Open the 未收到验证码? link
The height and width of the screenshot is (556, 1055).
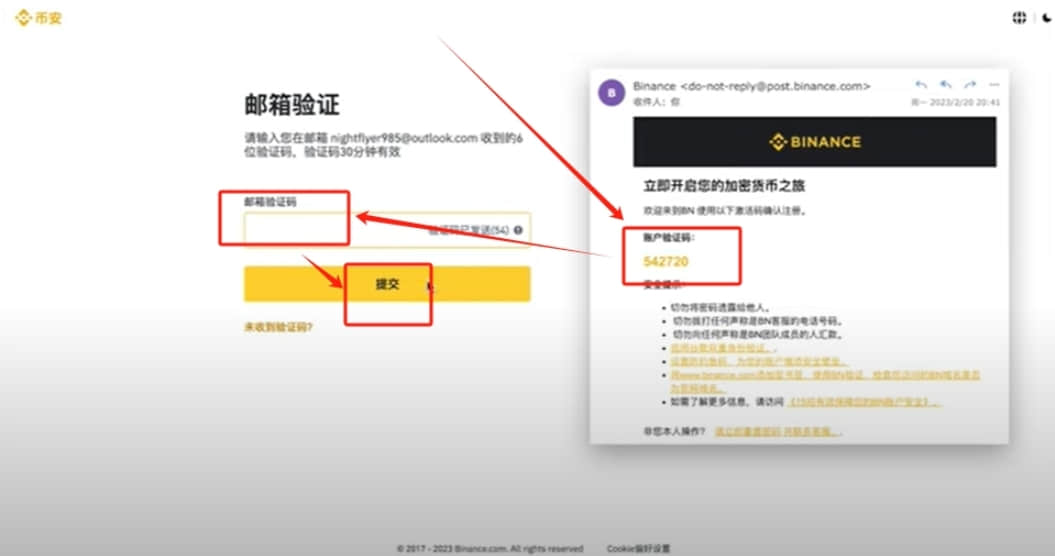point(278,327)
